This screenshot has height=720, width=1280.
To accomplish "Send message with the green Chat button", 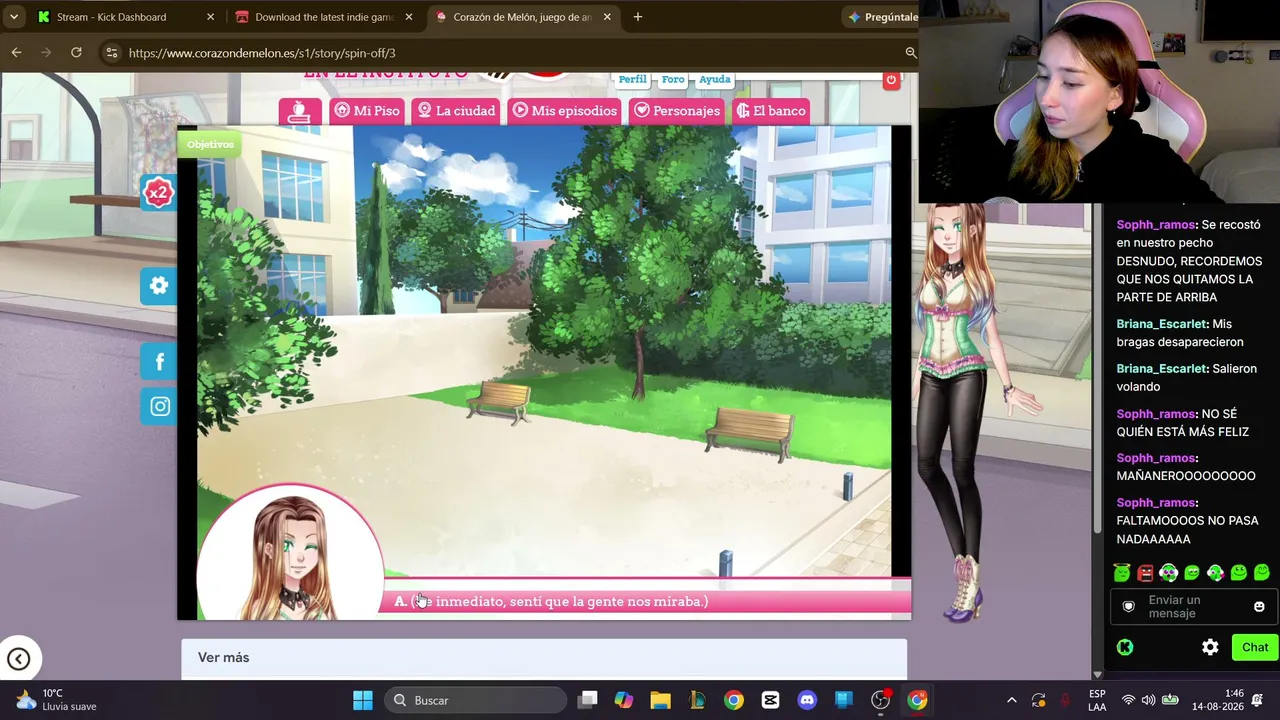I will [x=1255, y=647].
